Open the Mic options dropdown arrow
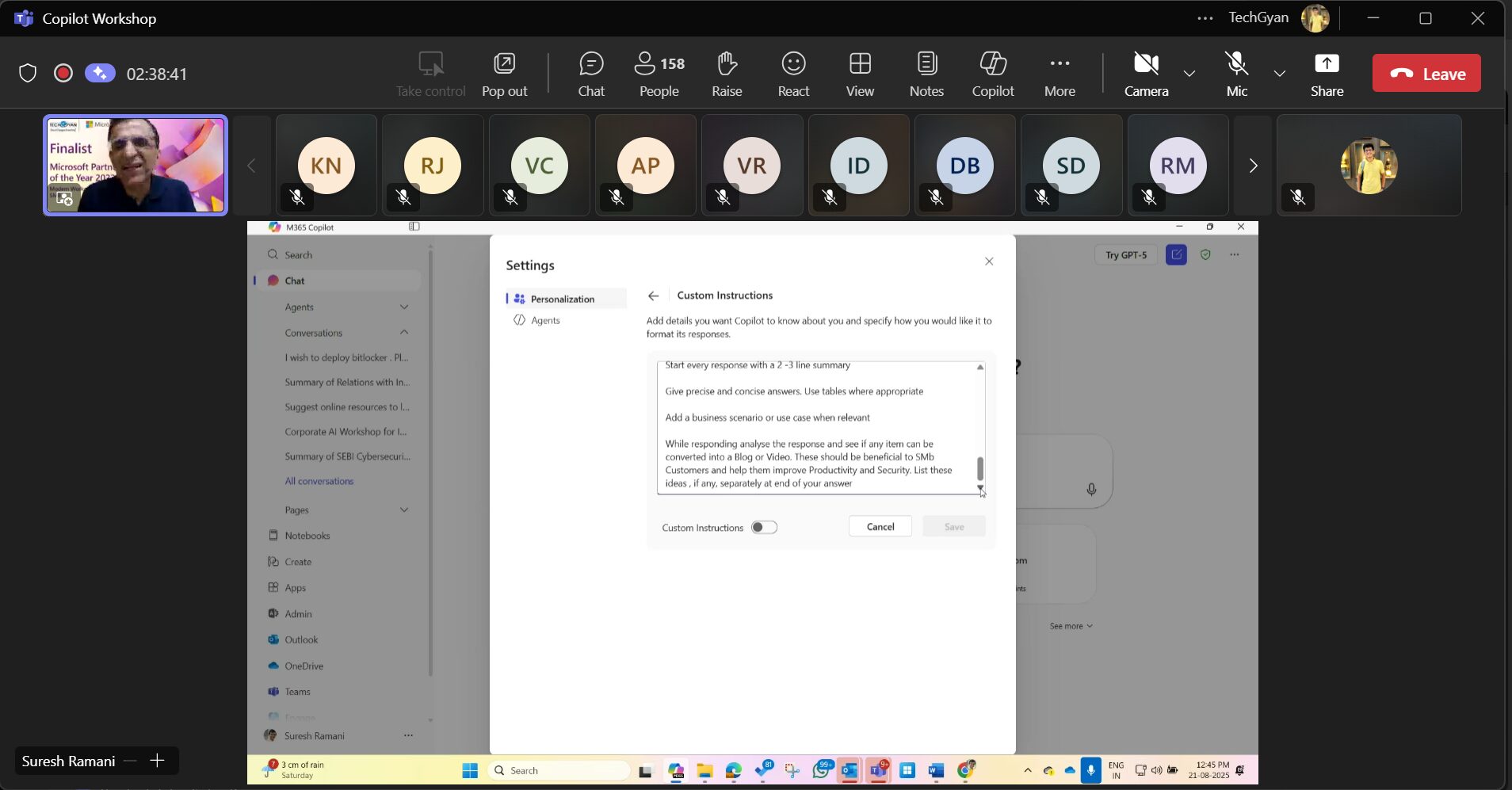Screen dimensions: 1512x790 pyautogui.click(x=1279, y=74)
